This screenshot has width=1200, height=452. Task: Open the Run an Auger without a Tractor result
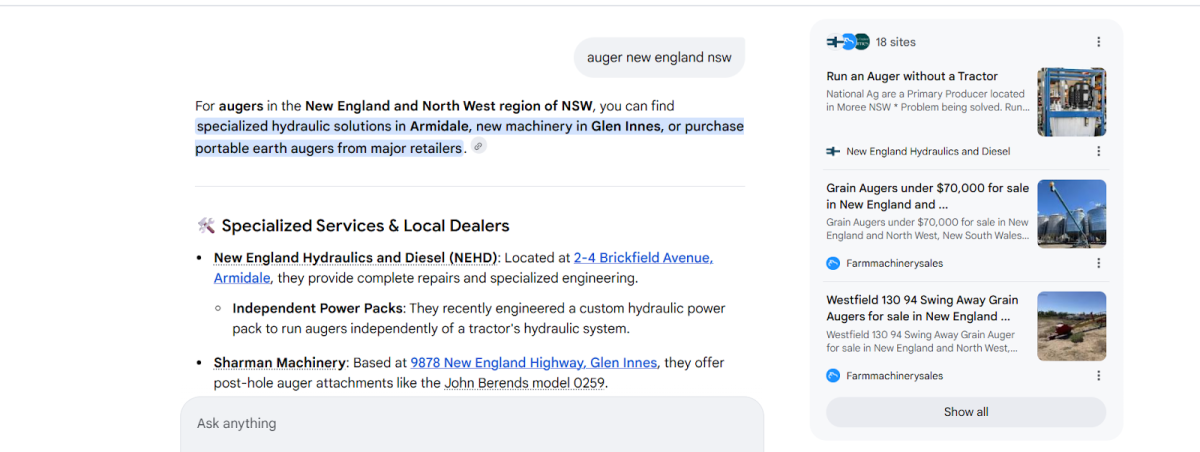pyautogui.click(x=912, y=76)
